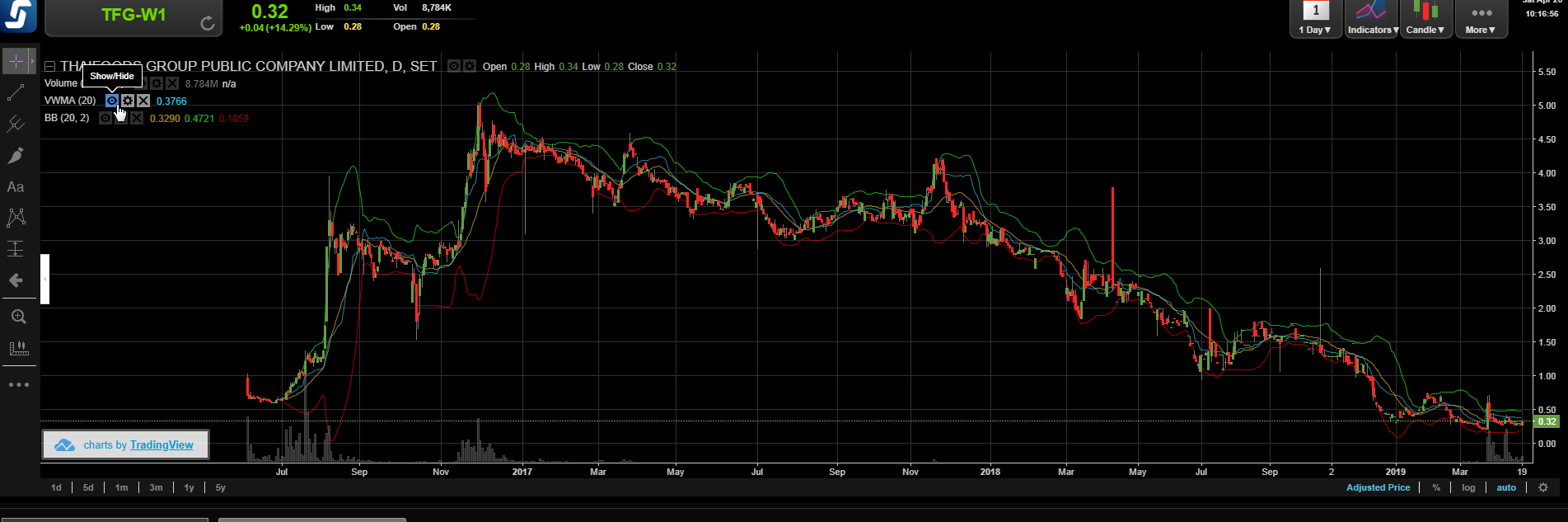Viewport: 1568px width, 522px height.
Task: Open the cursor tool options arrow
Action: click(32, 62)
